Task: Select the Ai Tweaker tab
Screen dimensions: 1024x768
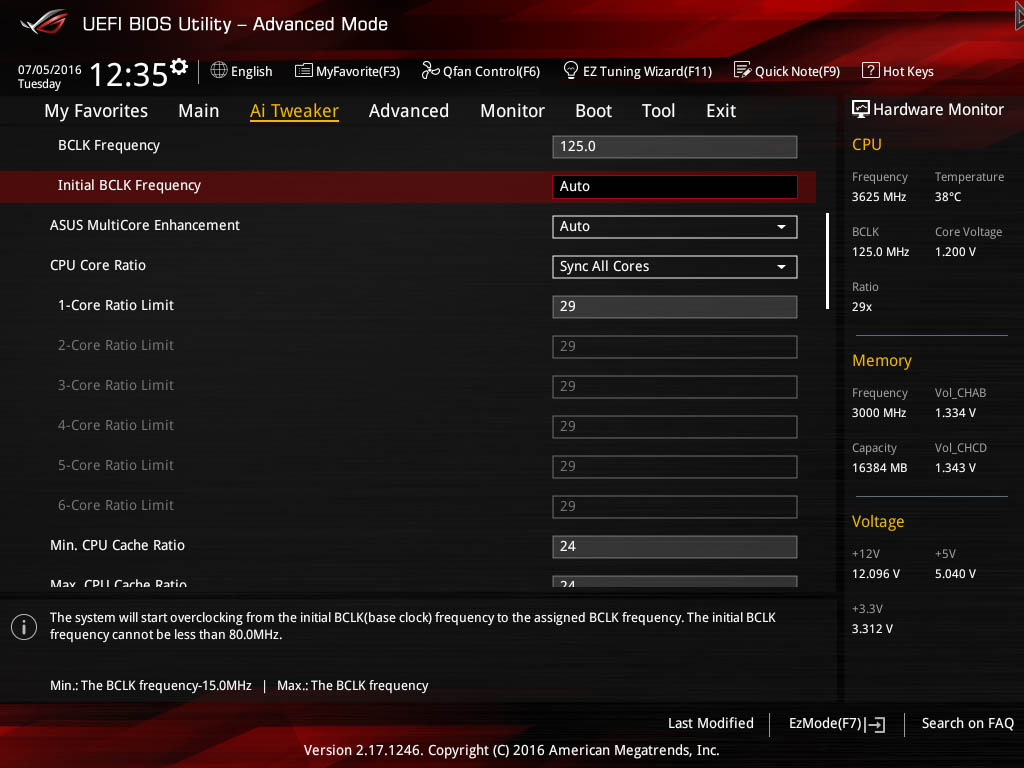Action: tap(294, 111)
